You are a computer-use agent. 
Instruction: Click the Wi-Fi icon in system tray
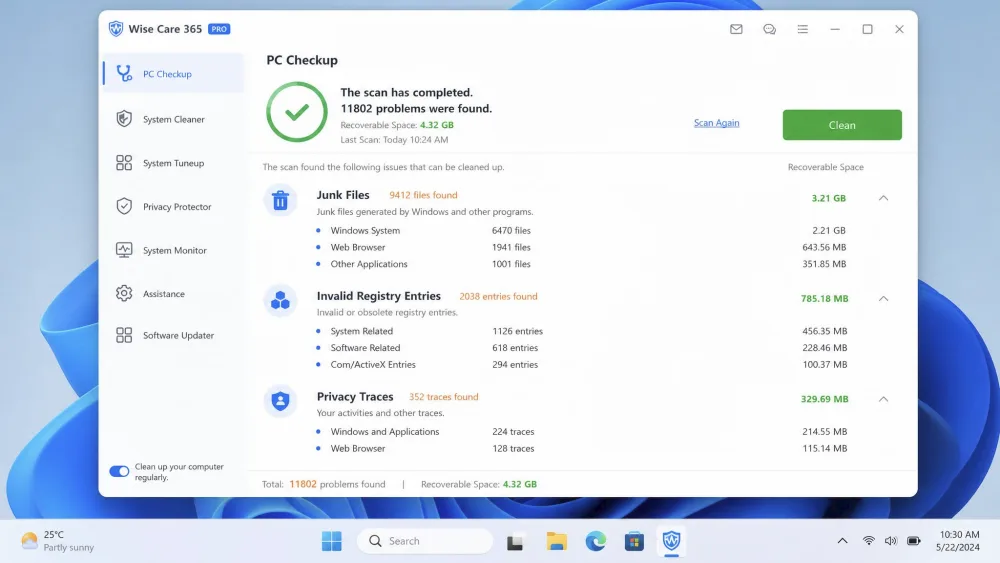[869, 541]
